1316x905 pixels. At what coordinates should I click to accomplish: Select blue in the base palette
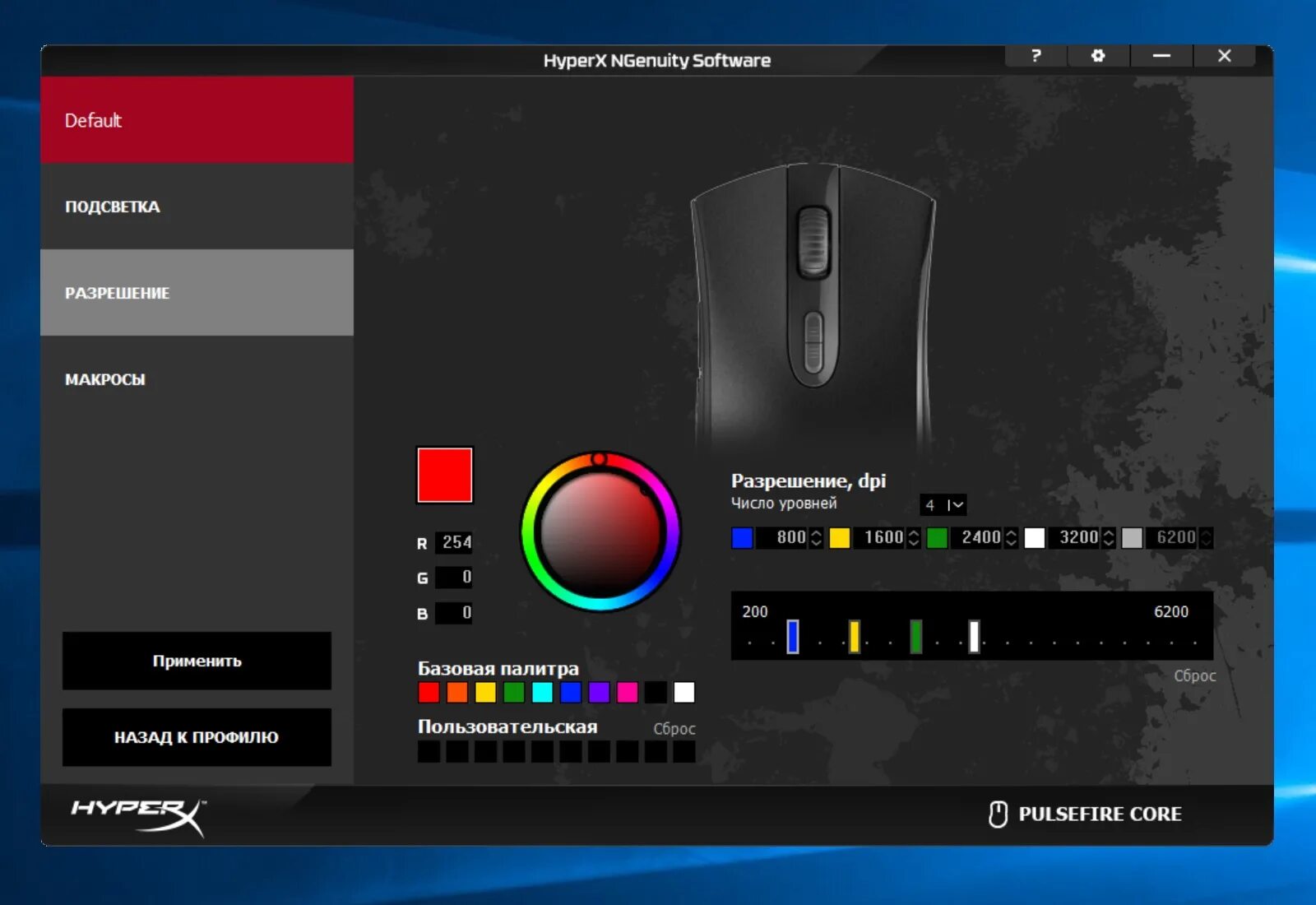coord(571,693)
